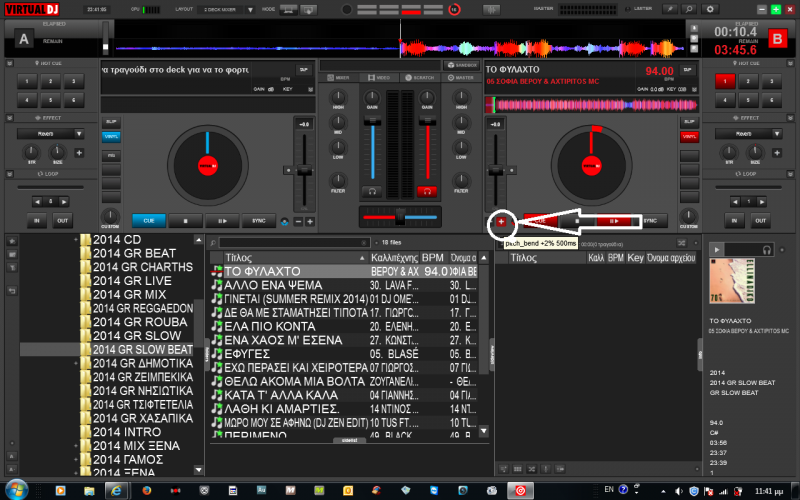The width and height of the screenshot is (800, 500).
Task: Toggle deck A SLIP mode button
Action: pos(111,122)
